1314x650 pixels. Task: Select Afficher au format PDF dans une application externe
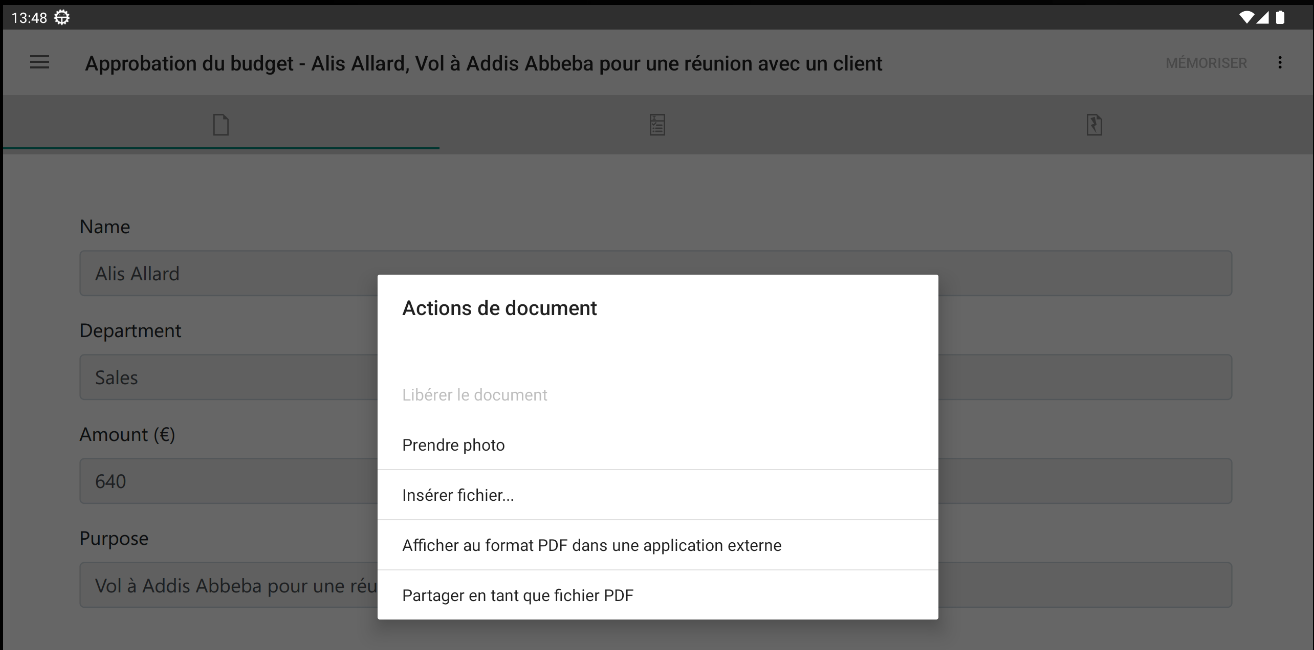[x=590, y=544]
